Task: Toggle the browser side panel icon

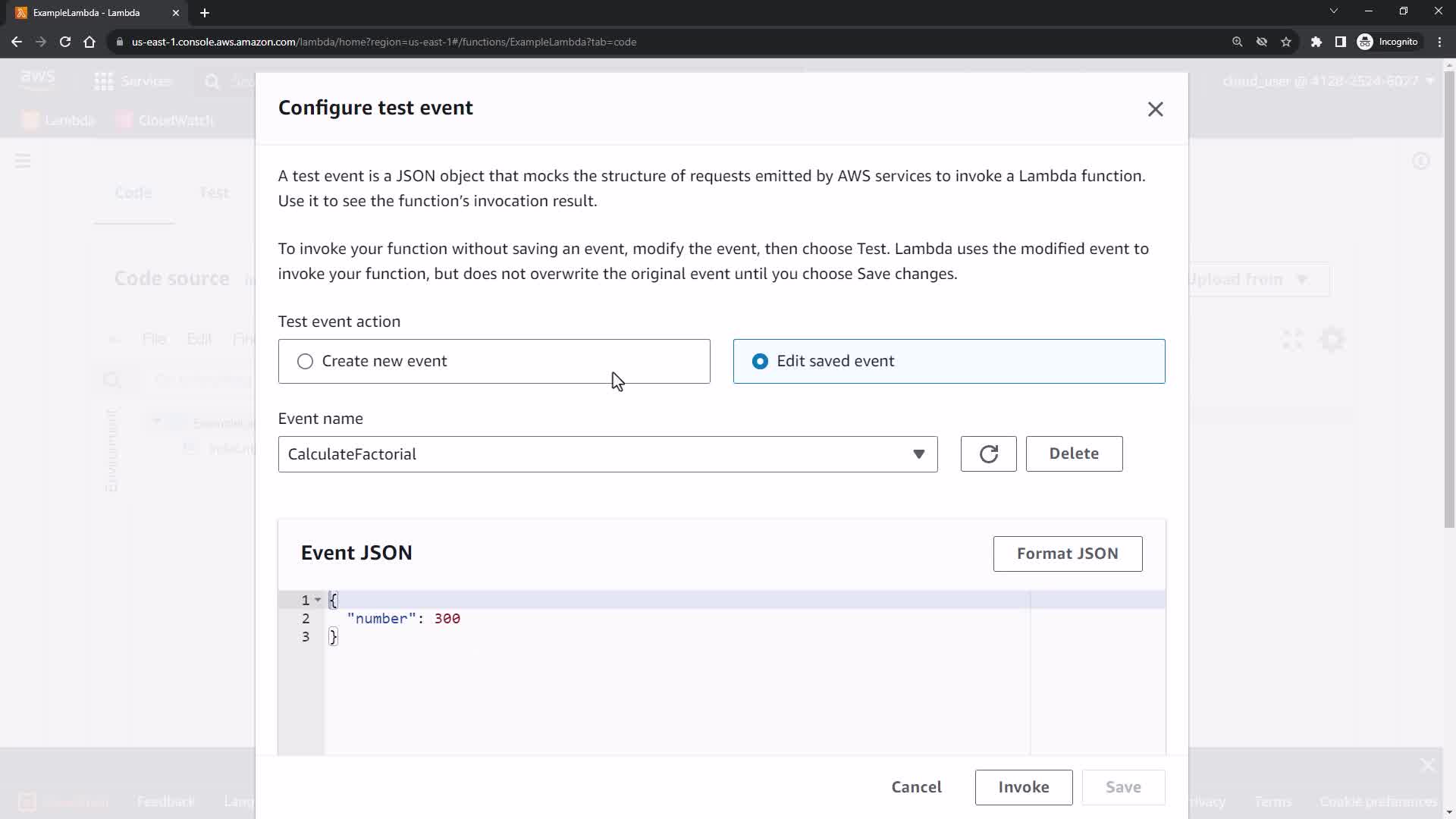Action: click(x=1340, y=42)
